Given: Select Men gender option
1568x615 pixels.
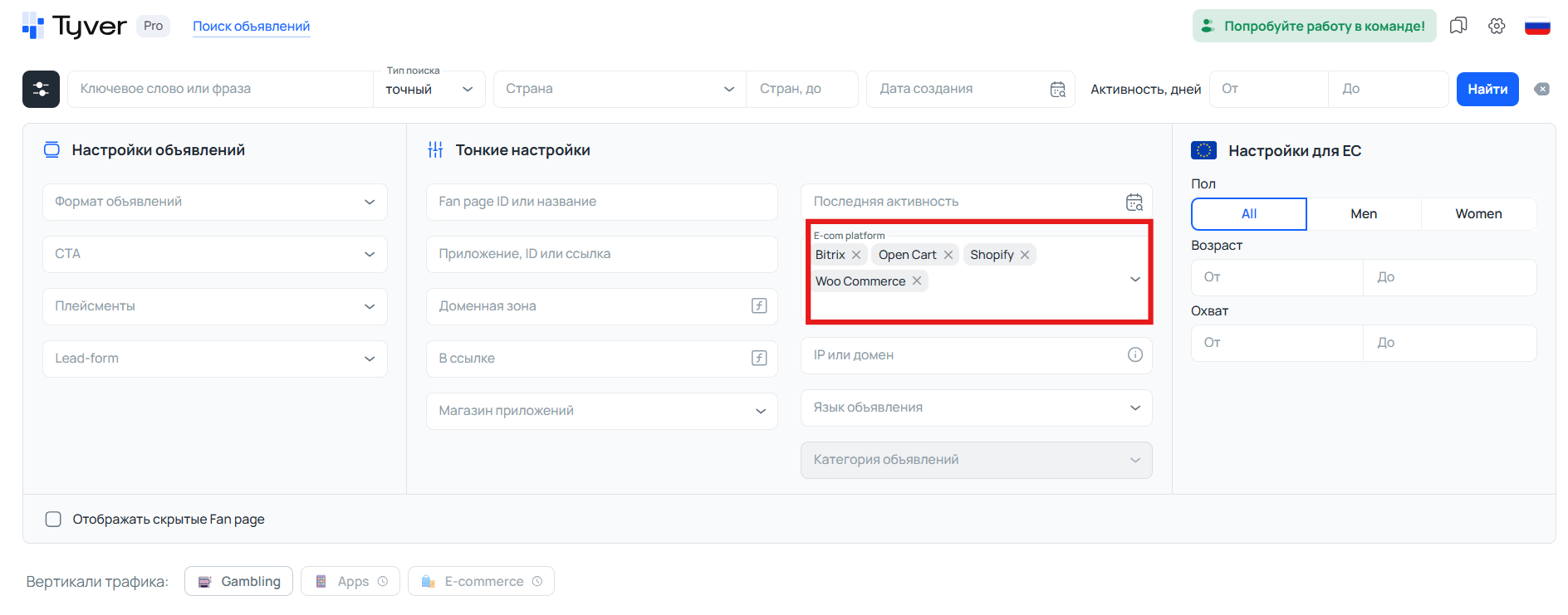Looking at the screenshot, I should pyautogui.click(x=1364, y=214).
